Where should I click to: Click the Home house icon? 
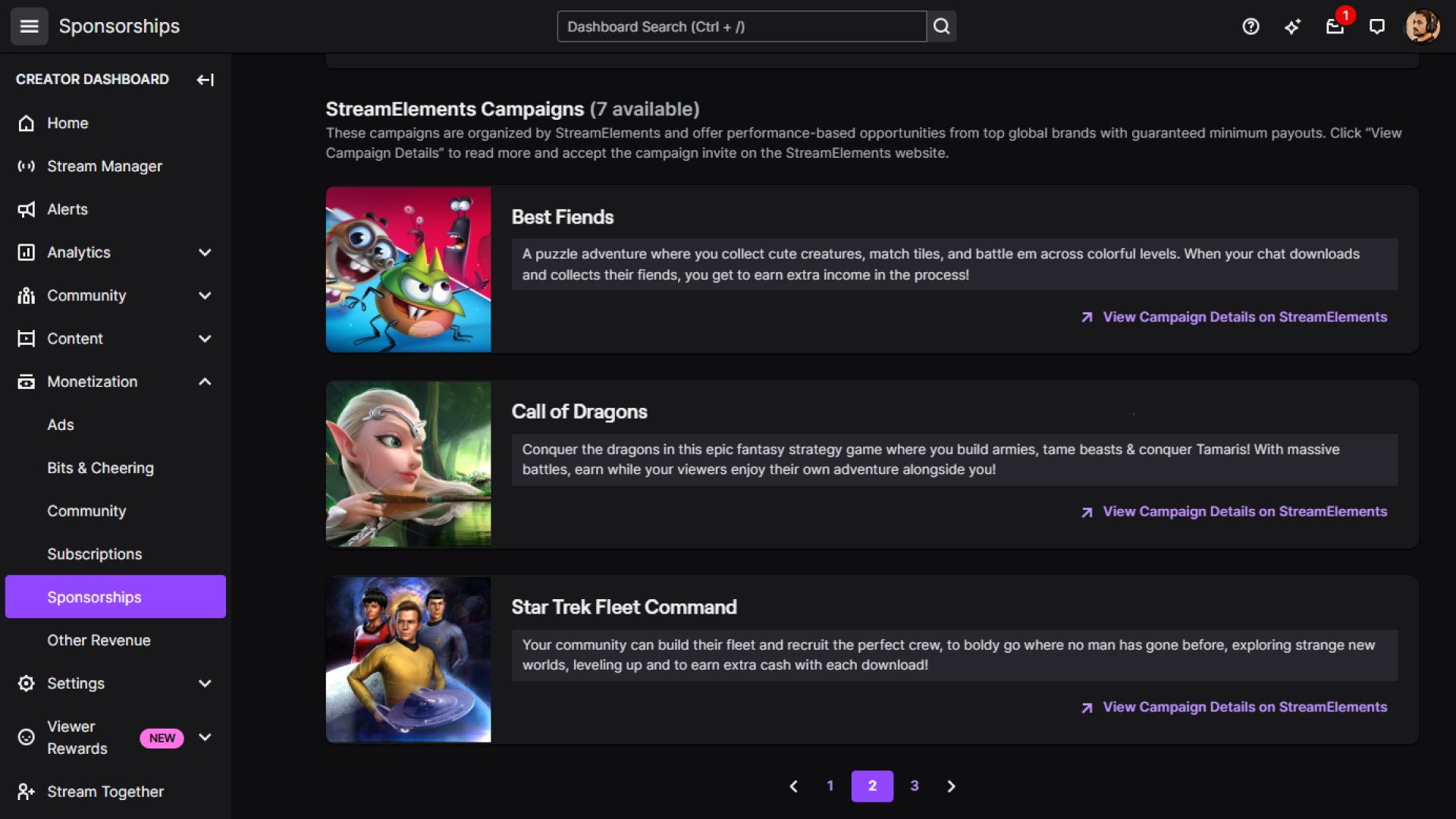click(27, 123)
